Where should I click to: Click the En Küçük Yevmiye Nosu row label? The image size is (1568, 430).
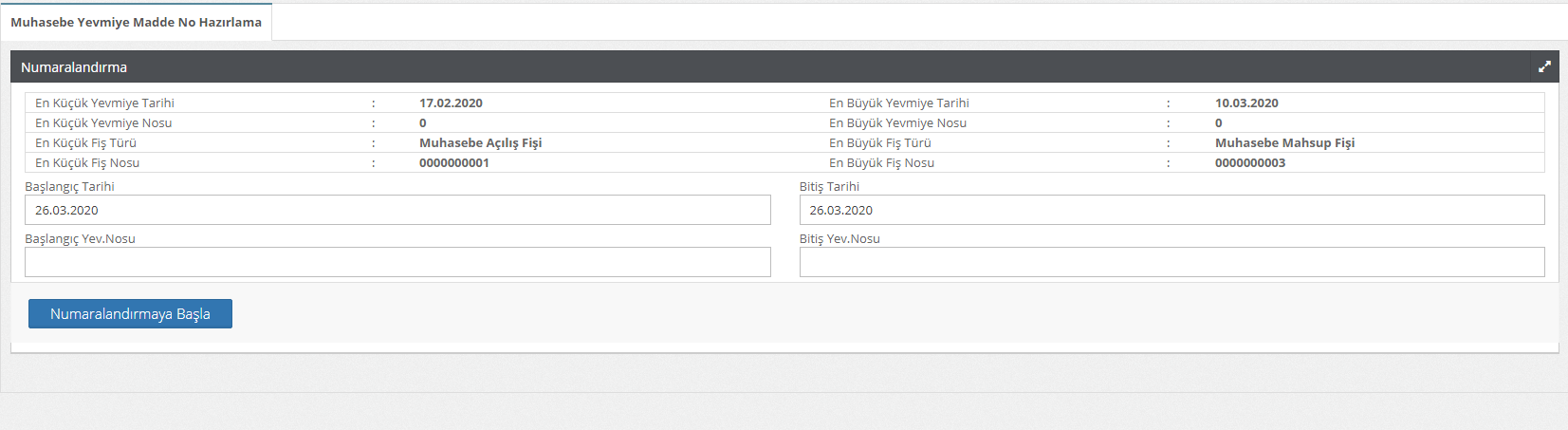(103, 123)
